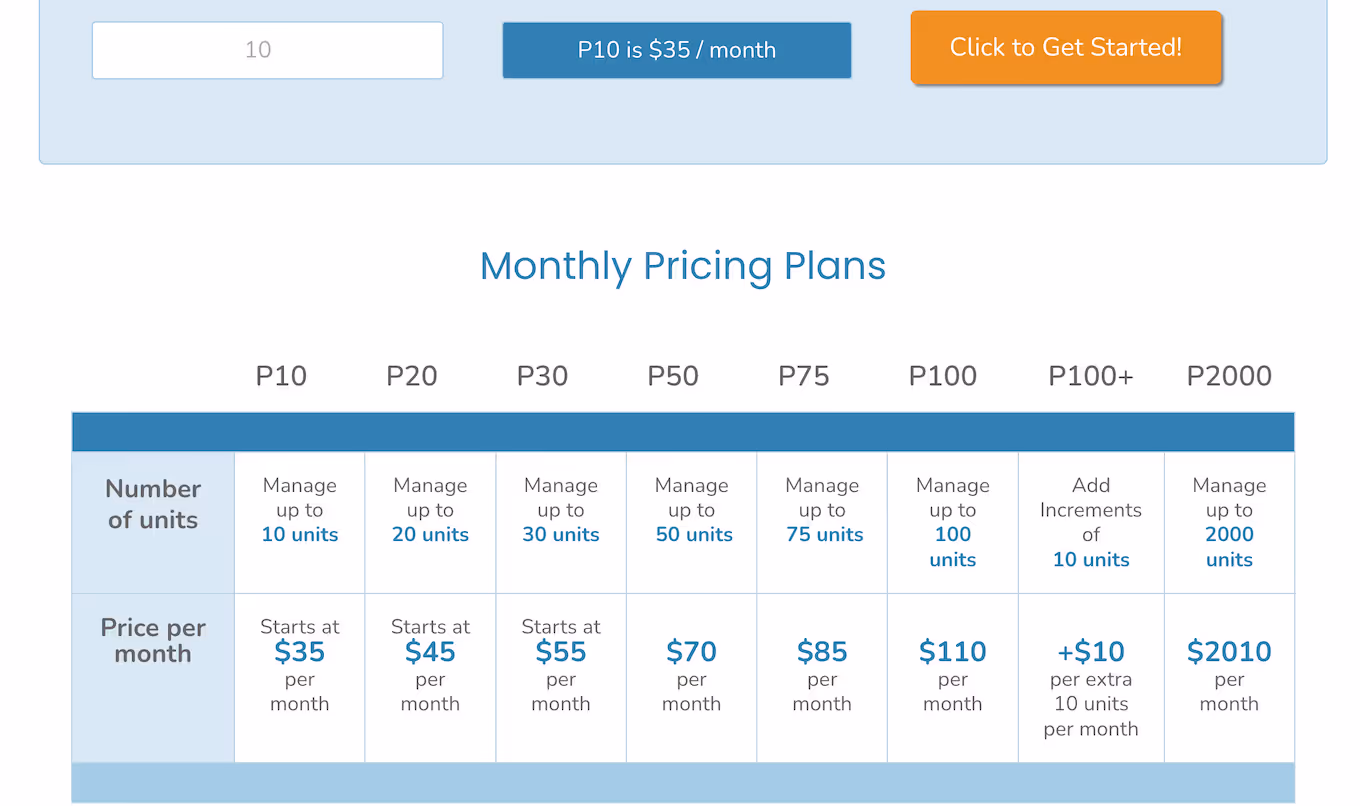
Task: Click the '$45 per month' pricing cell
Action: (x=430, y=665)
